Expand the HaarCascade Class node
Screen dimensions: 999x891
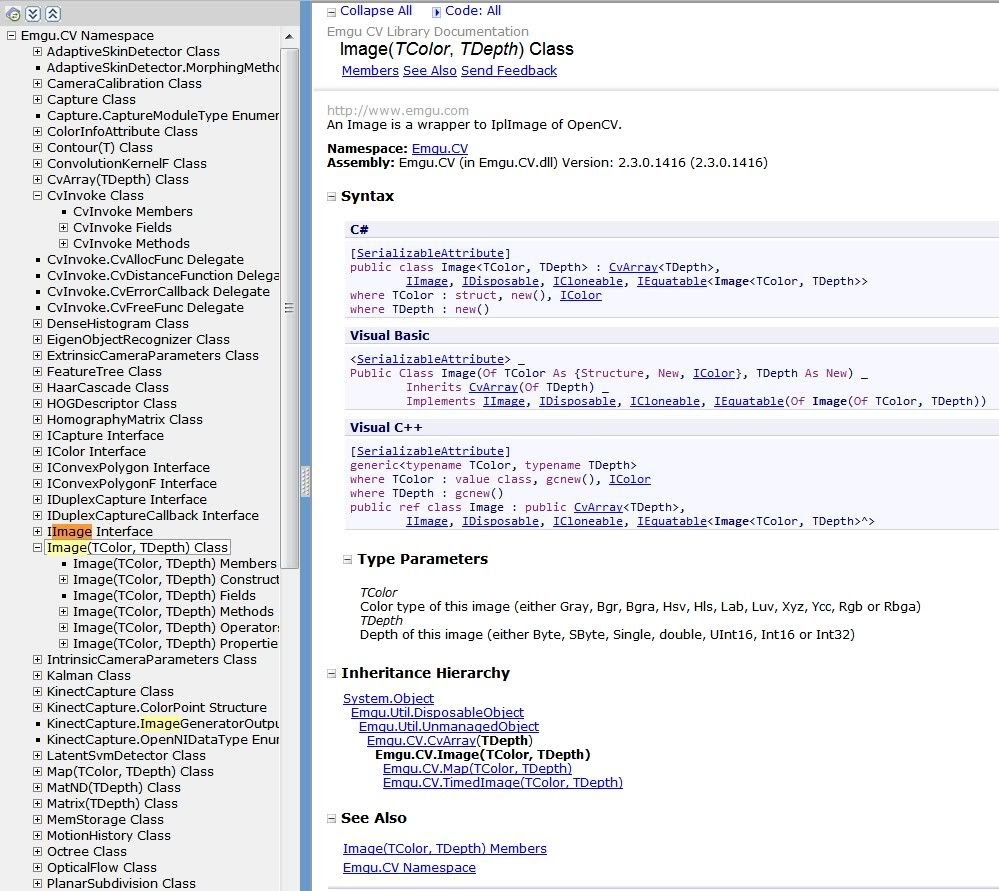click(x=38, y=388)
